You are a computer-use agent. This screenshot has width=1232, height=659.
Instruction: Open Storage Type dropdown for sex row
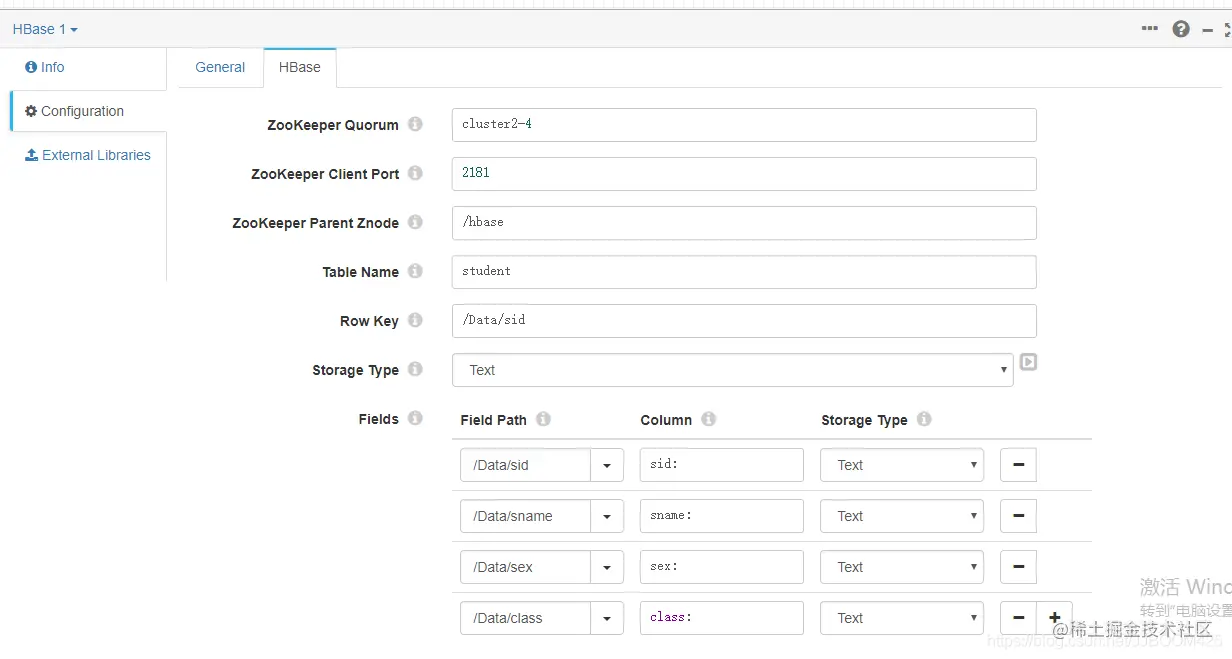(902, 567)
